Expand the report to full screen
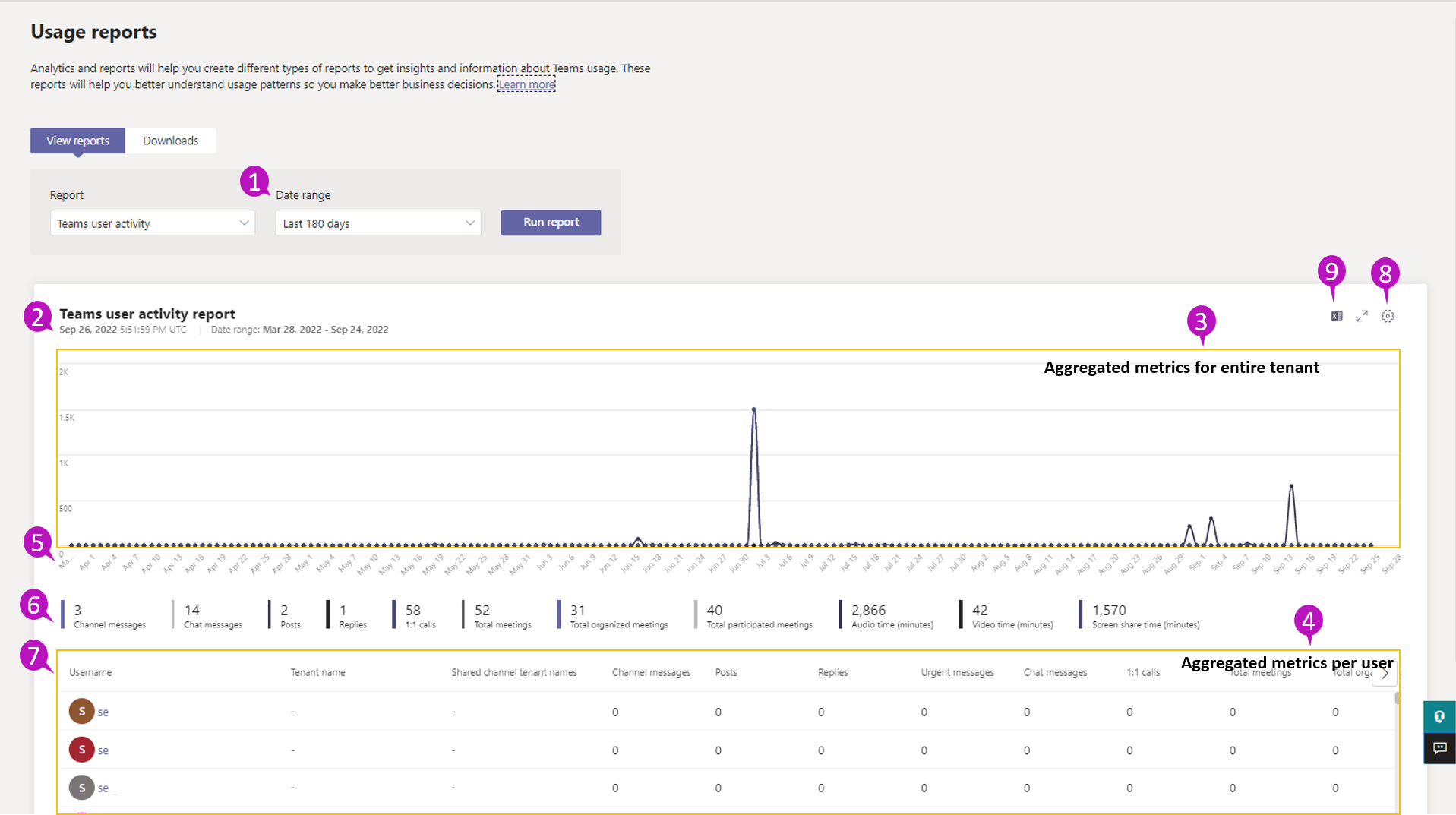The height and width of the screenshot is (815, 1456). tap(1362, 316)
